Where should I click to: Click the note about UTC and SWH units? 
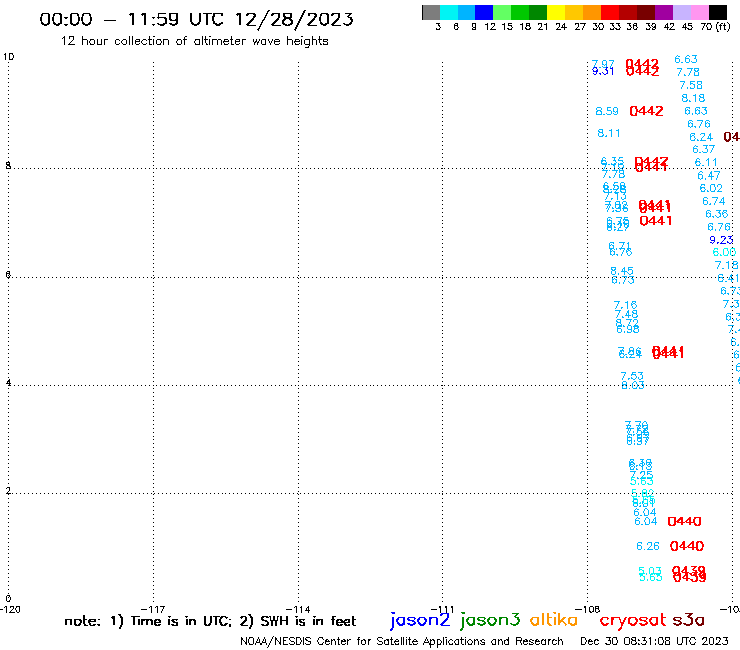[x=210, y=621]
